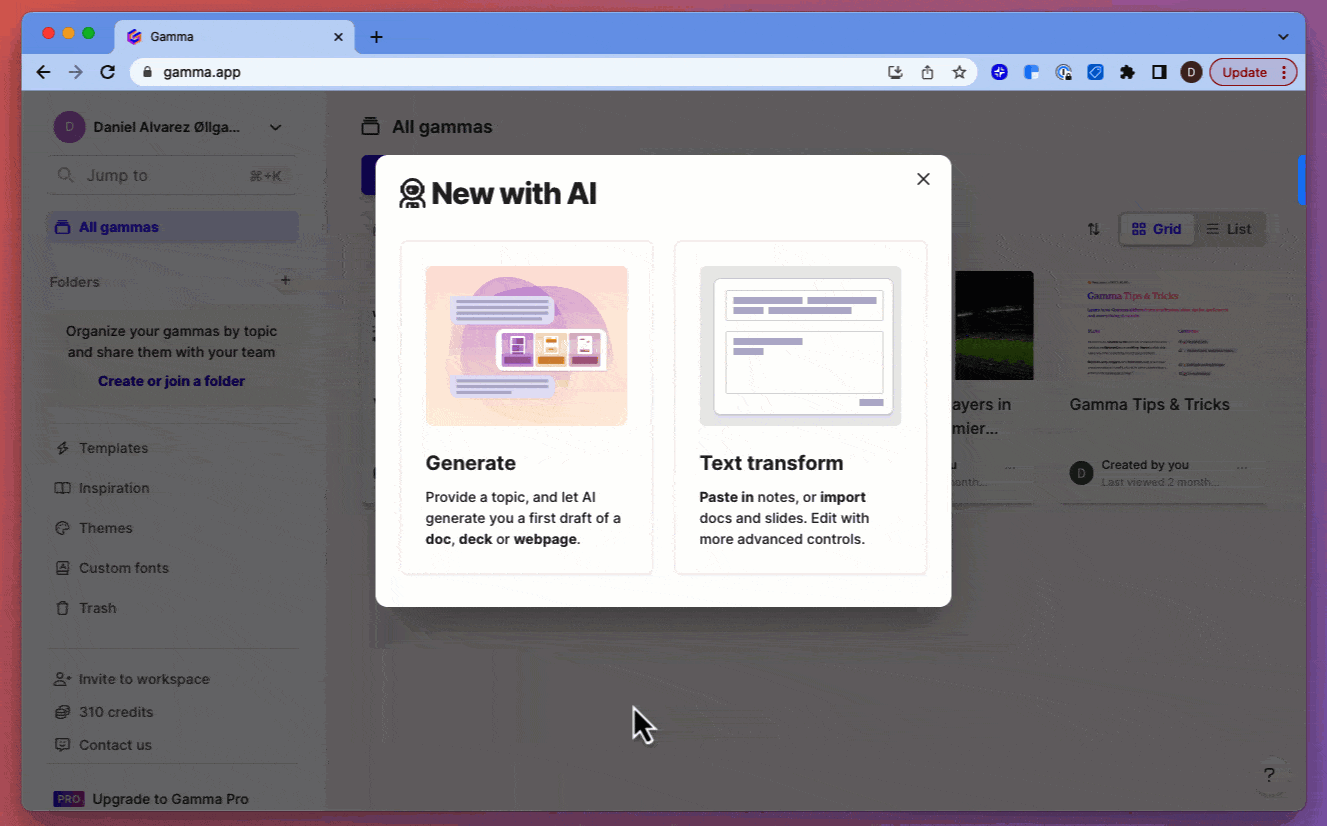Add a new folder with the plus icon
The image size is (1327, 826).
[285, 280]
